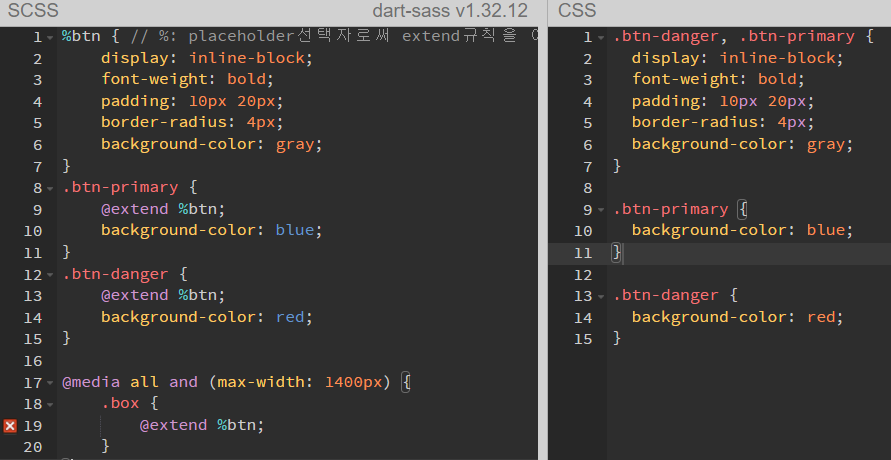Click the placeholder comment on SCSS line 1
This screenshot has height=460, width=891.
point(334,36)
